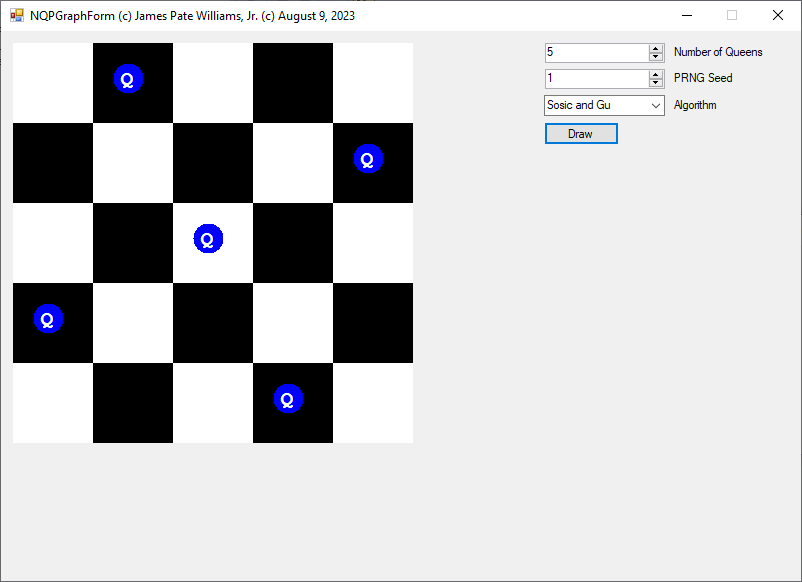This screenshot has width=802, height=582.
Task: Click the queen in the top row
Action: pyautogui.click(x=128, y=79)
